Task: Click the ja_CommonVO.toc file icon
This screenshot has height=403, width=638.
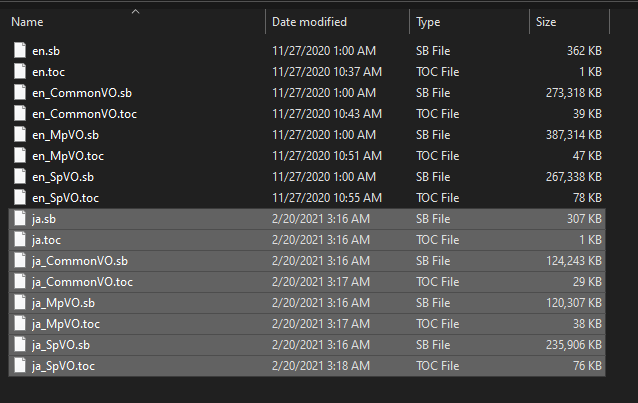Action: click(x=20, y=282)
